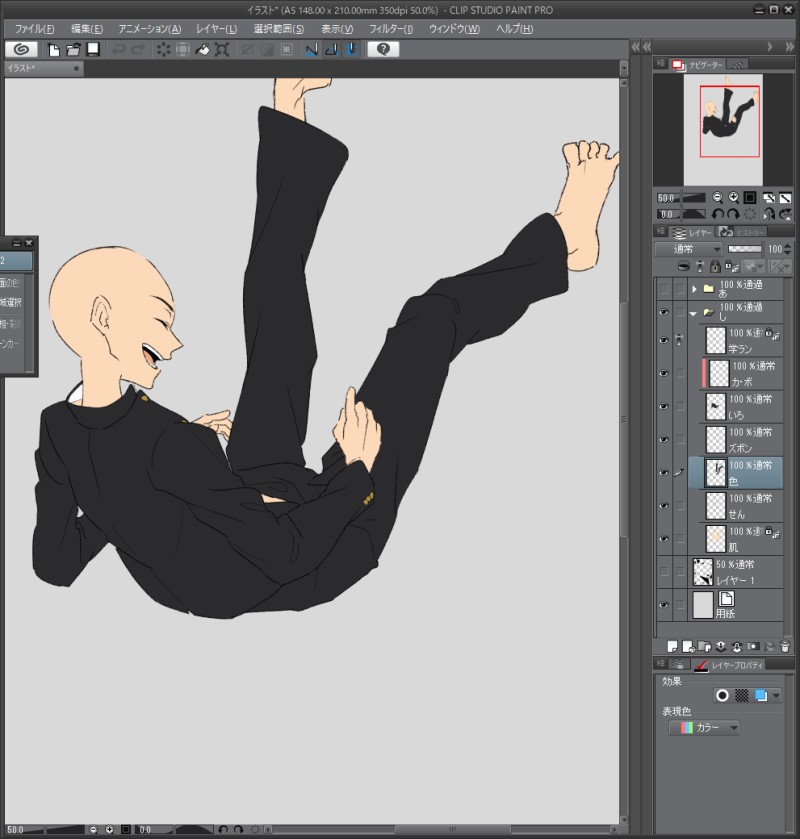Open the 編集(E) menu
The image size is (800, 839).
point(87,29)
